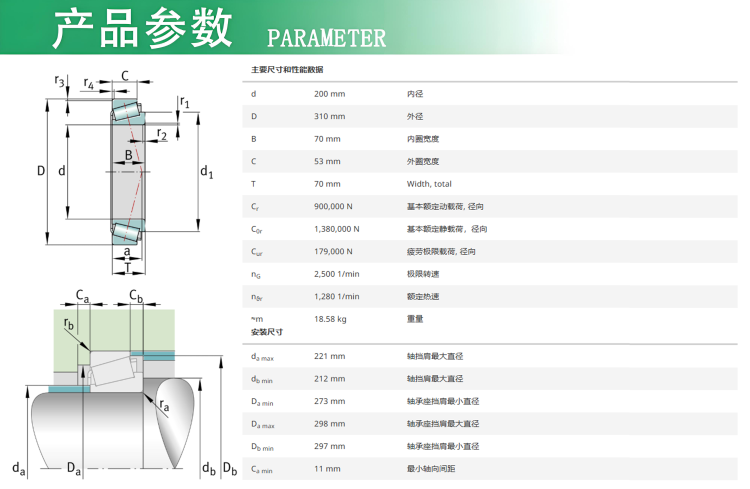Click the 安装尺寸 section header
Screen dimensions: 750x489
[x=267, y=331]
